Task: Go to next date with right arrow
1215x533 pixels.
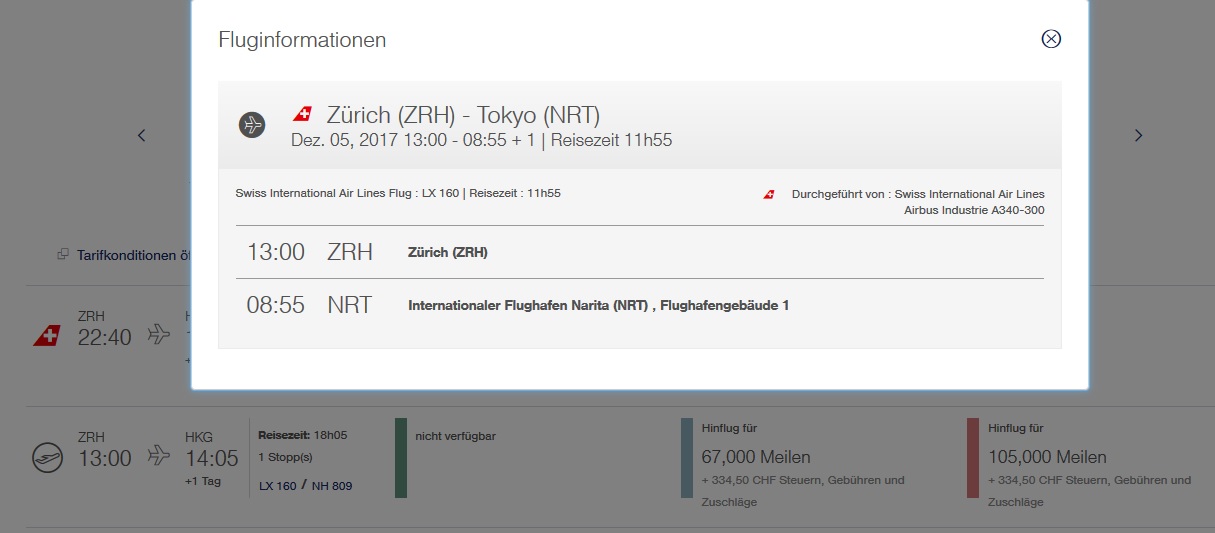Action: point(1138,135)
